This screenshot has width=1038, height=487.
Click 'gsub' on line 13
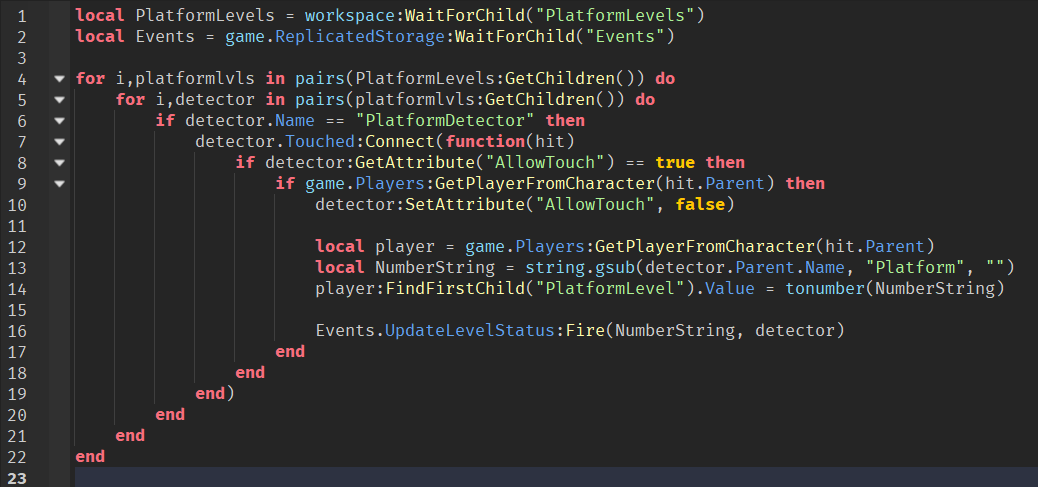pyautogui.click(x=615, y=268)
